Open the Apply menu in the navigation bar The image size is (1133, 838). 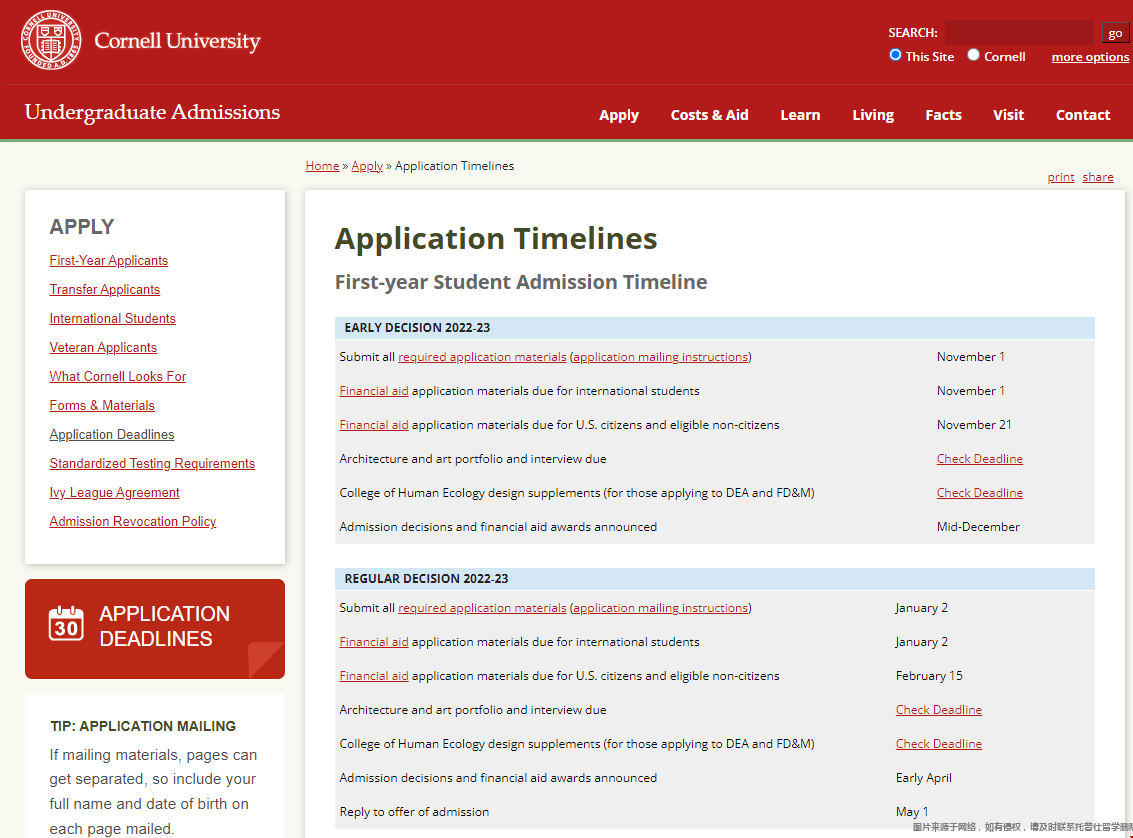click(x=619, y=115)
